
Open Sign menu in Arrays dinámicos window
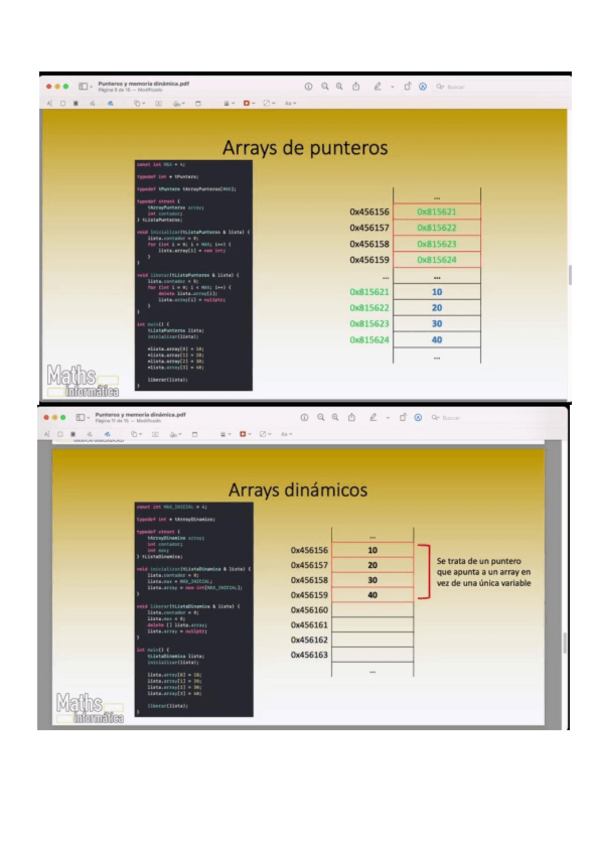tap(176, 434)
